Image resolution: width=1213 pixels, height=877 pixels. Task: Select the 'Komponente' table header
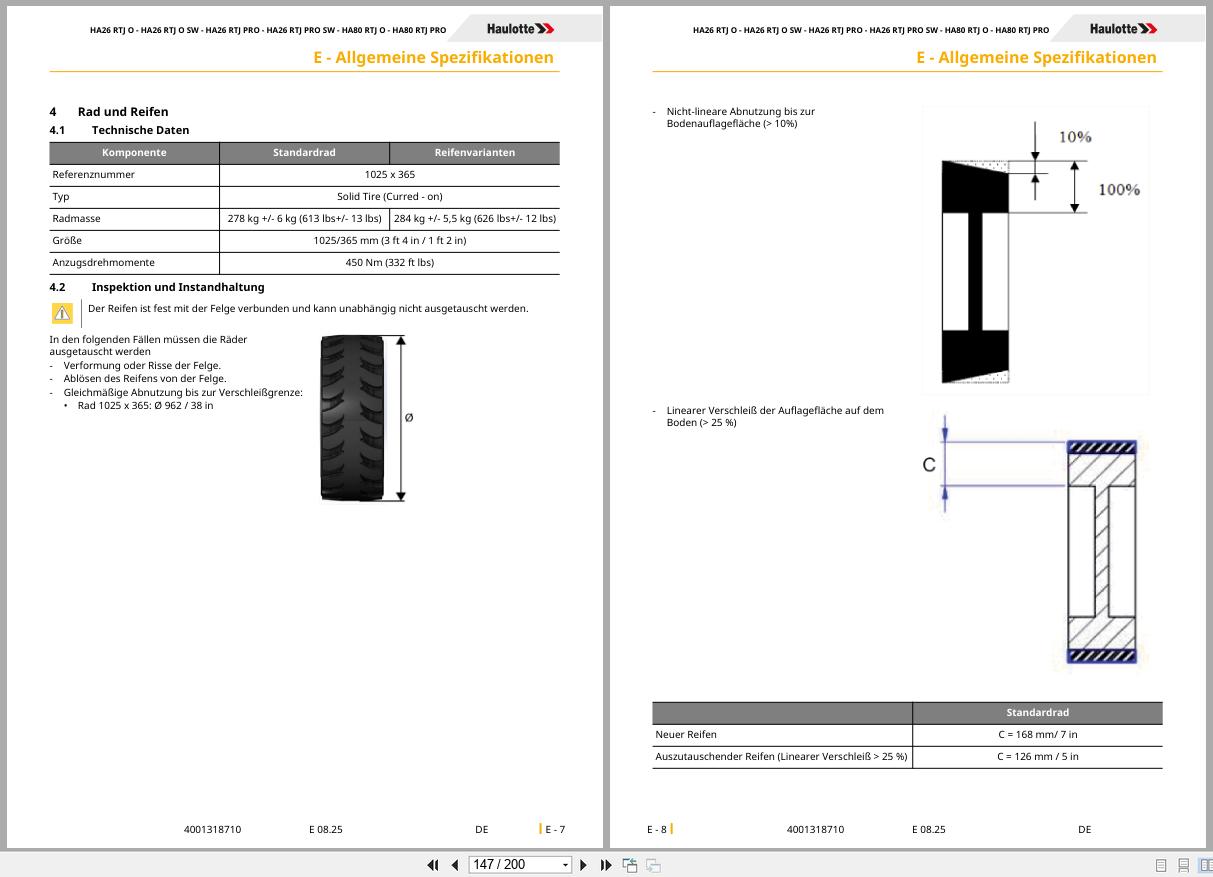pyautogui.click(x=134, y=153)
